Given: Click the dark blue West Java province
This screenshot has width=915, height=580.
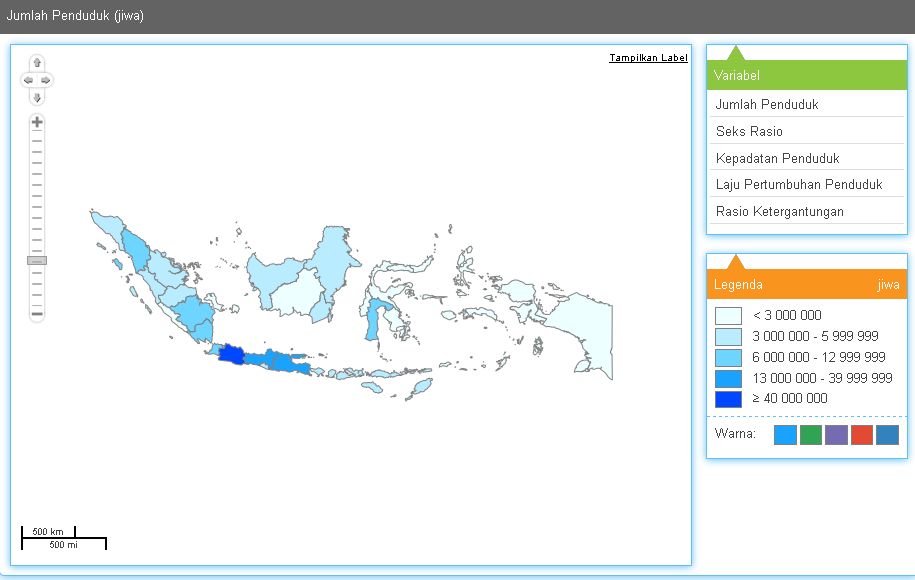Looking at the screenshot, I should [232, 354].
